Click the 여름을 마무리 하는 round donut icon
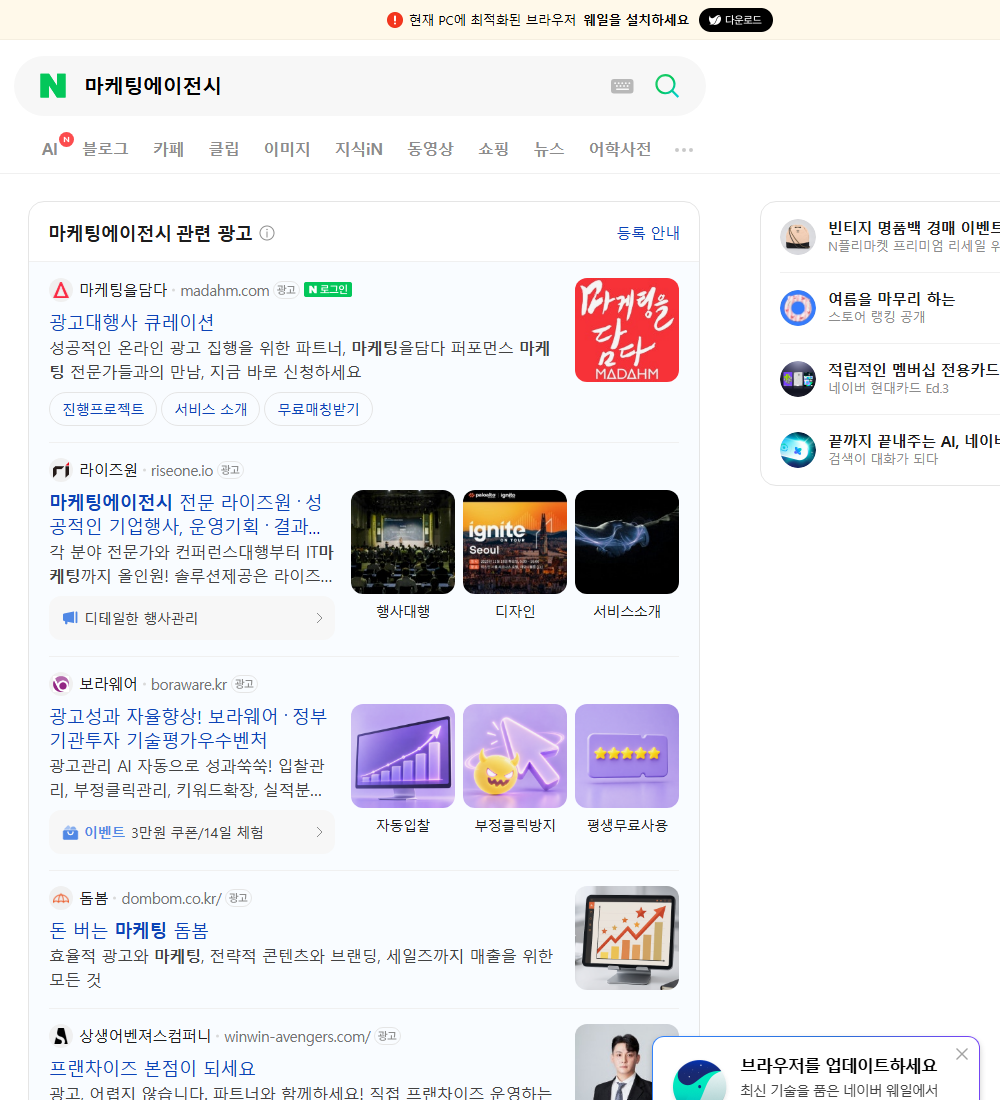1000x1100 pixels. click(798, 307)
